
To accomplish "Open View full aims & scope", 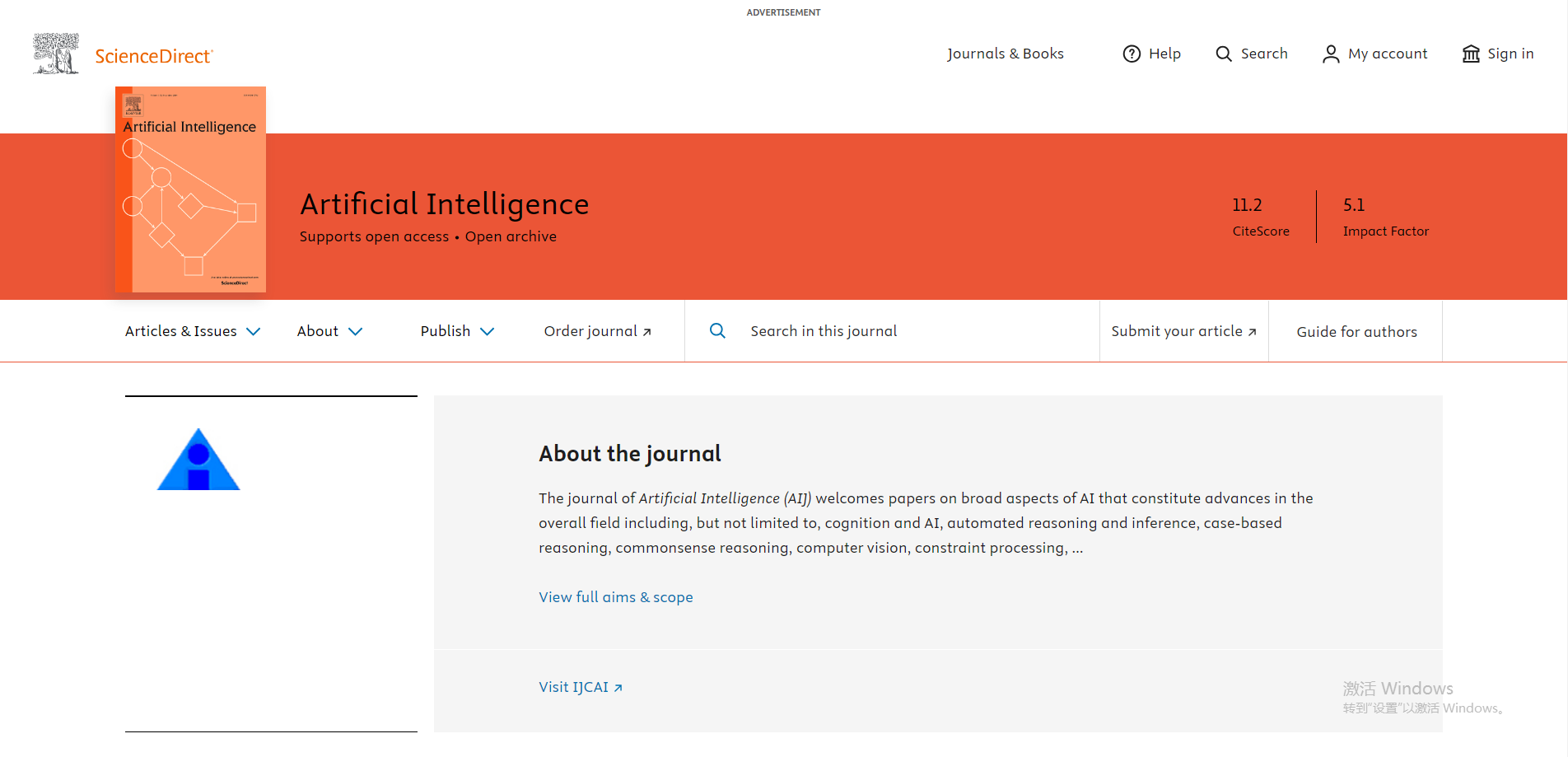I will tap(616, 597).
